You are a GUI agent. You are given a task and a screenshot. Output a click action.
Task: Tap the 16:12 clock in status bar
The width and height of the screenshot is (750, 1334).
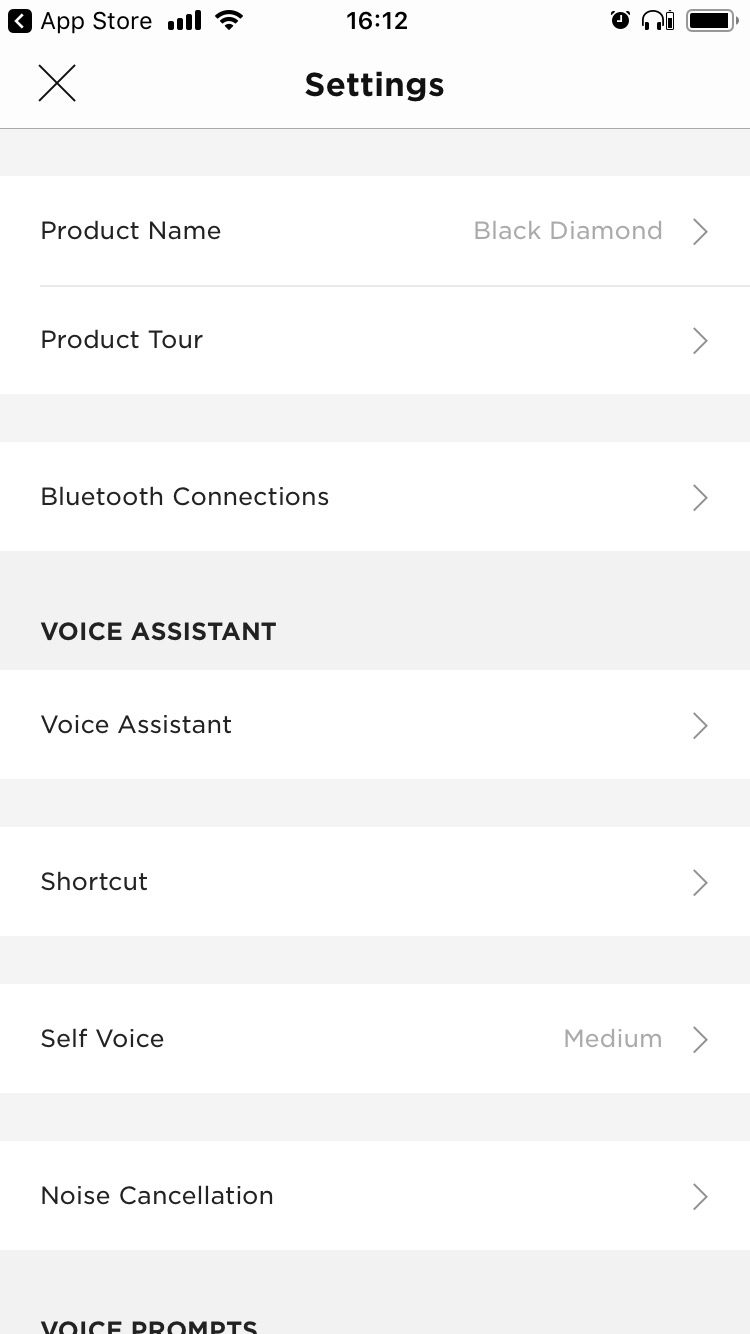pyautogui.click(x=376, y=21)
